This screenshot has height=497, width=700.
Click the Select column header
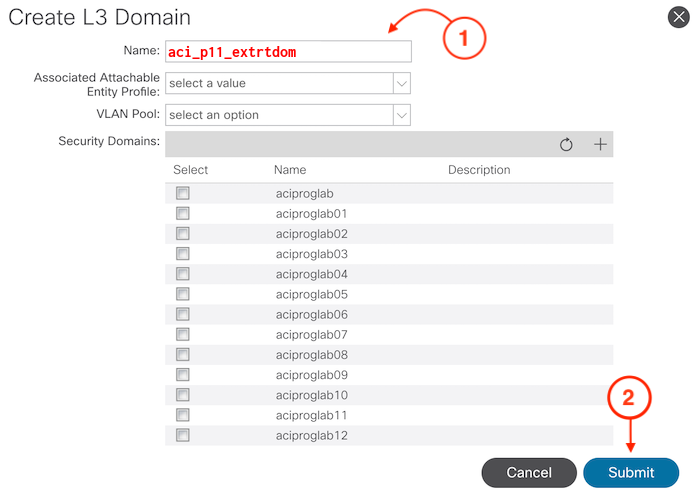point(190,170)
